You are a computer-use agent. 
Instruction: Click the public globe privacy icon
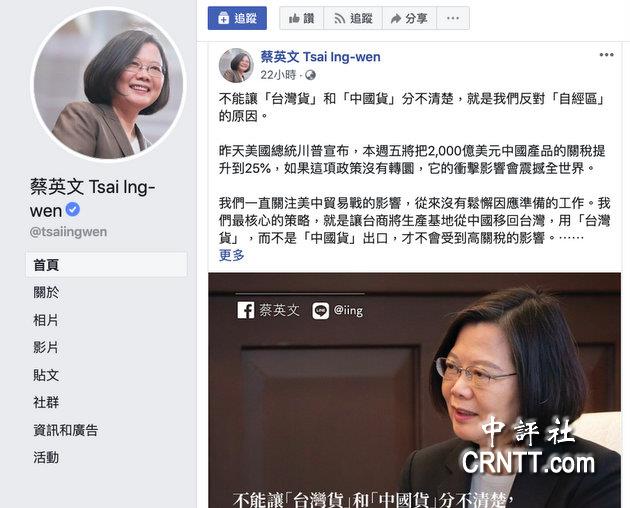coord(310,75)
